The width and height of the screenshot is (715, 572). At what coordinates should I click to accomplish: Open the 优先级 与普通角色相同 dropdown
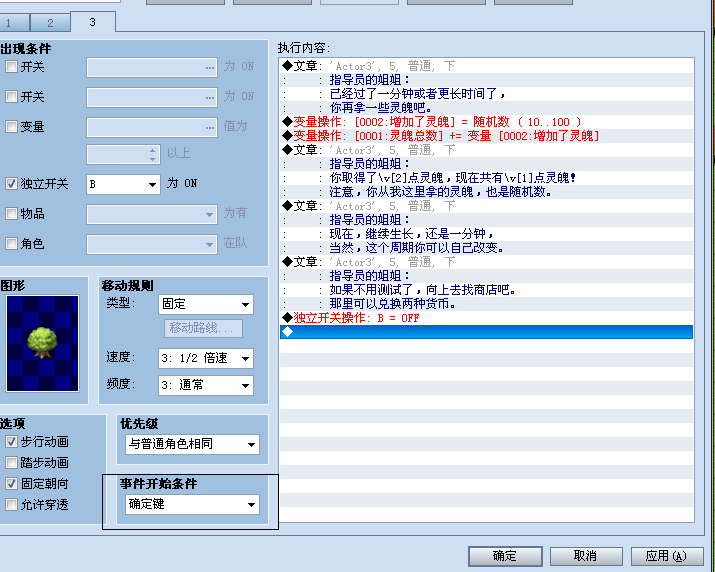pyautogui.click(x=192, y=444)
